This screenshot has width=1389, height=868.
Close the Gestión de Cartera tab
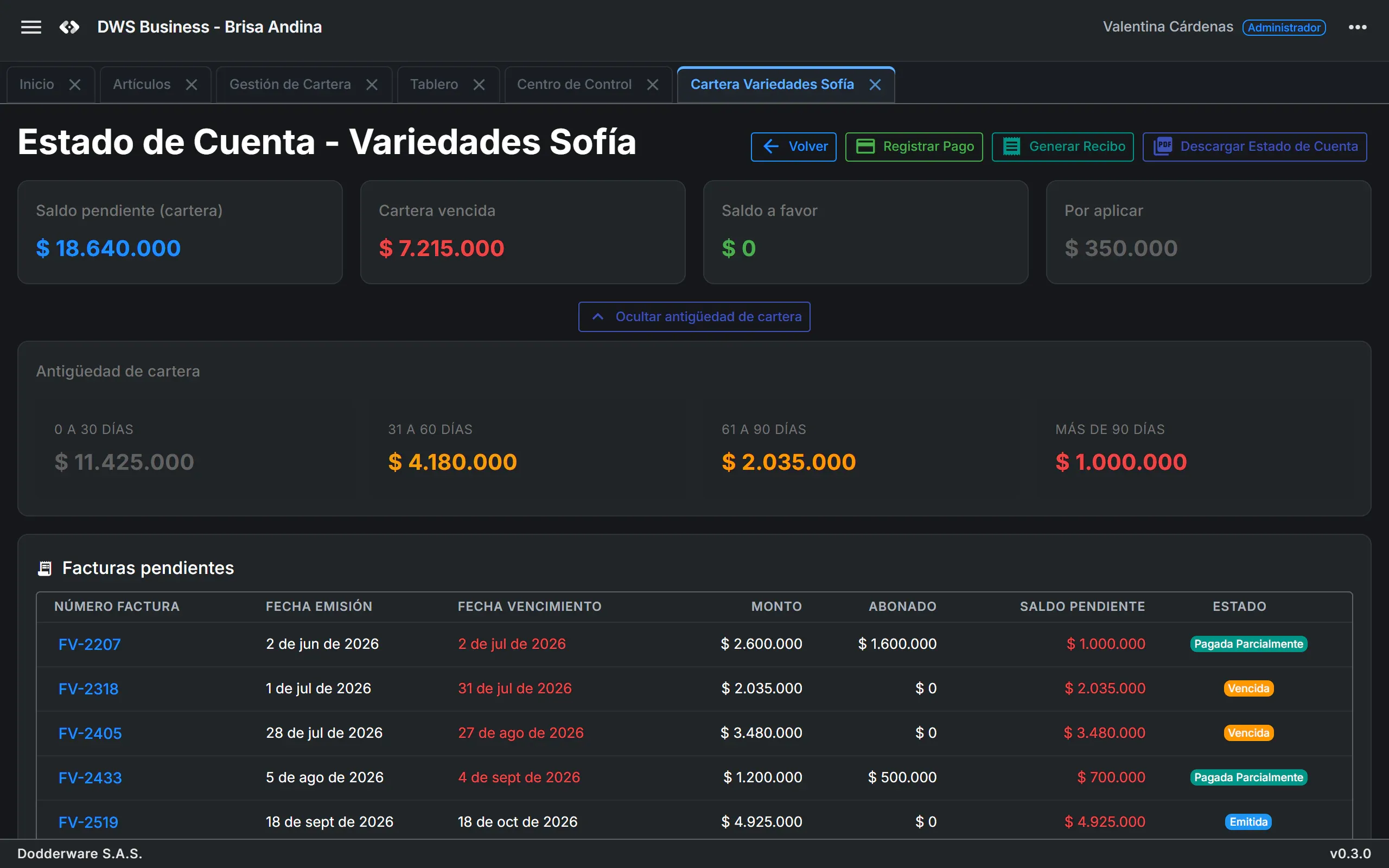[372, 85]
